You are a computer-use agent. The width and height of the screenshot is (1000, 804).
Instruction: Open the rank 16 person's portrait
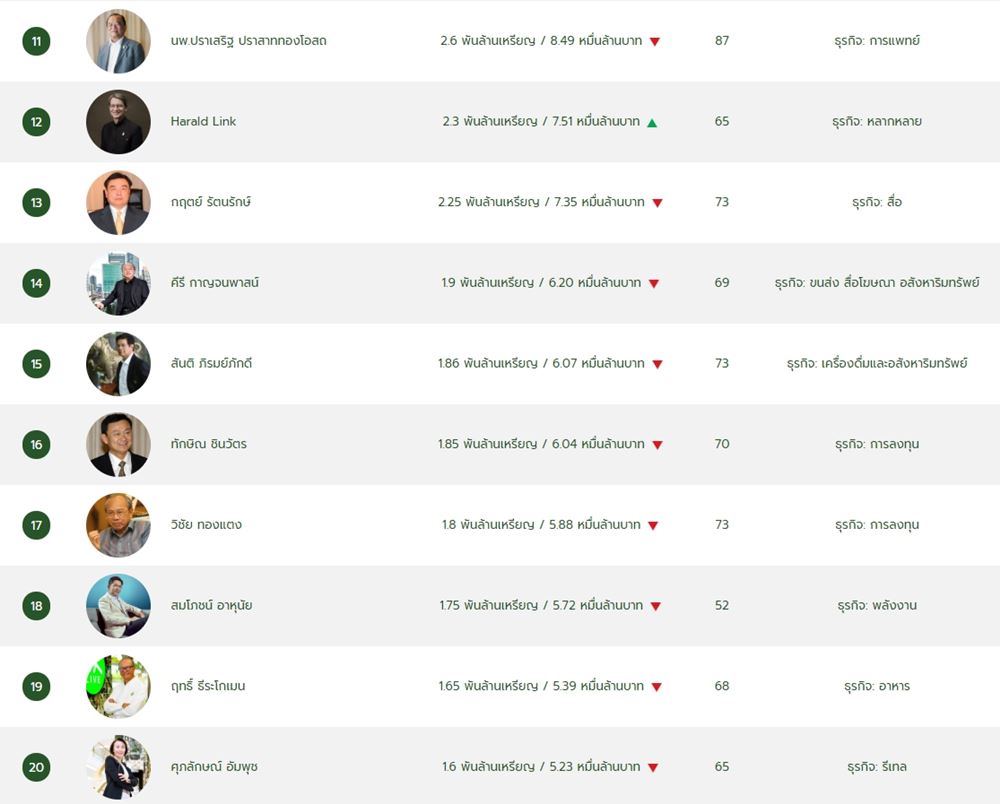point(119,444)
